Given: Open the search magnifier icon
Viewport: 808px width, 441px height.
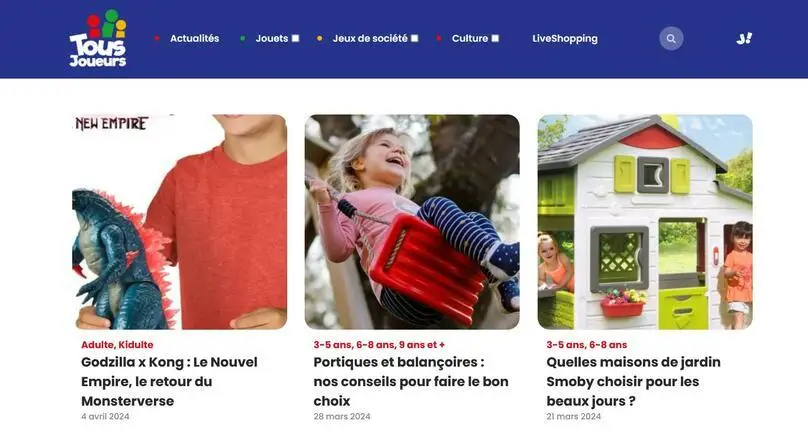Looking at the screenshot, I should pos(671,39).
